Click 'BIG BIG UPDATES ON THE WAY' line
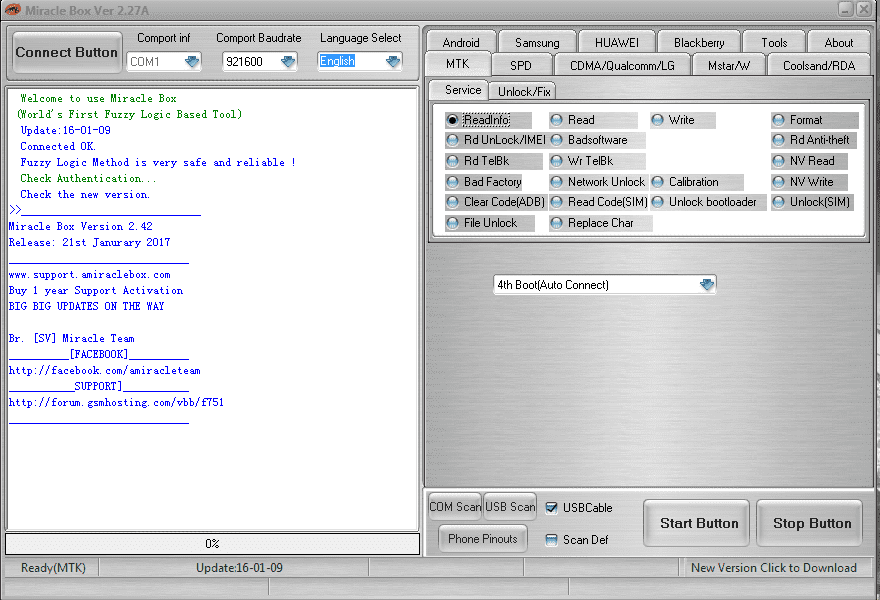Screen dimensions: 880x600 (86, 306)
